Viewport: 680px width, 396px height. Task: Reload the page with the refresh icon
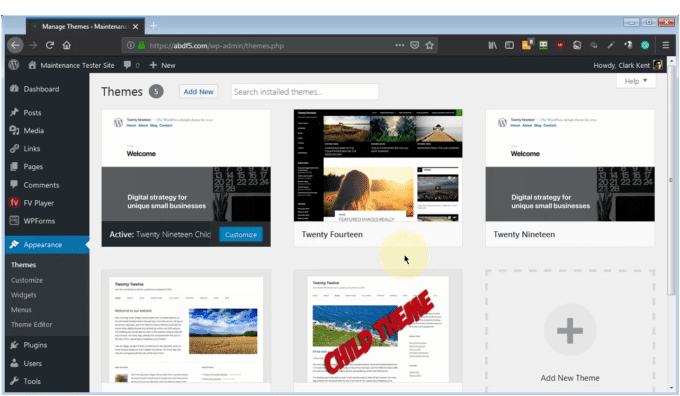tap(50, 45)
